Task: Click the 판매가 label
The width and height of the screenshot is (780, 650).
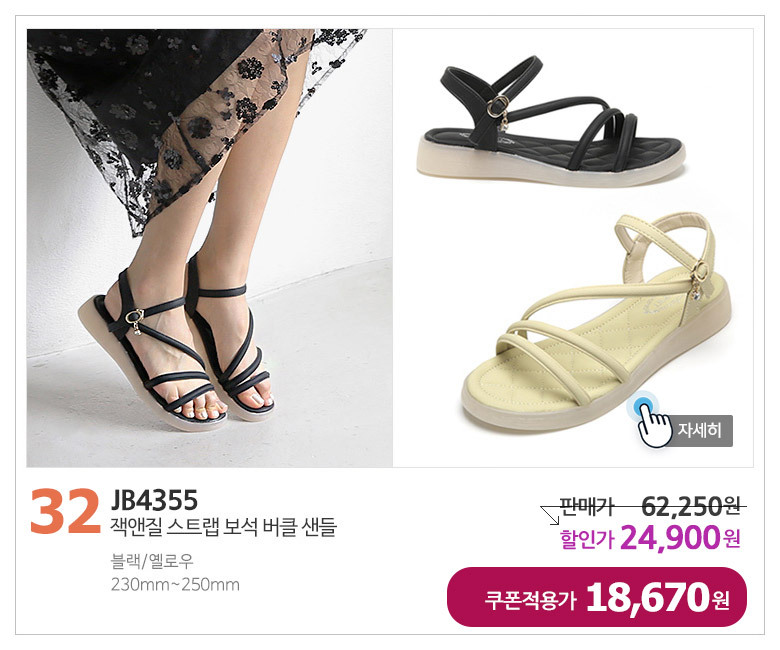Action: pos(587,506)
